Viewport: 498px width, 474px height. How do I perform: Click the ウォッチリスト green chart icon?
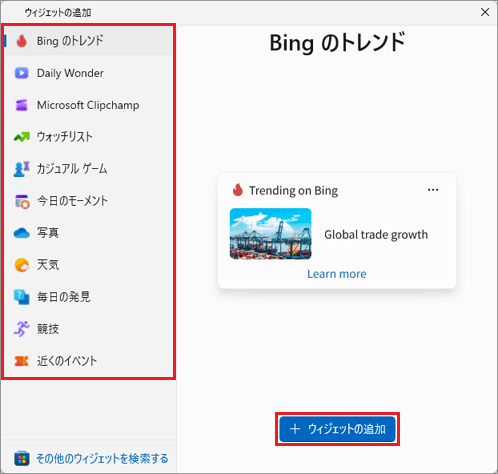pos(22,137)
